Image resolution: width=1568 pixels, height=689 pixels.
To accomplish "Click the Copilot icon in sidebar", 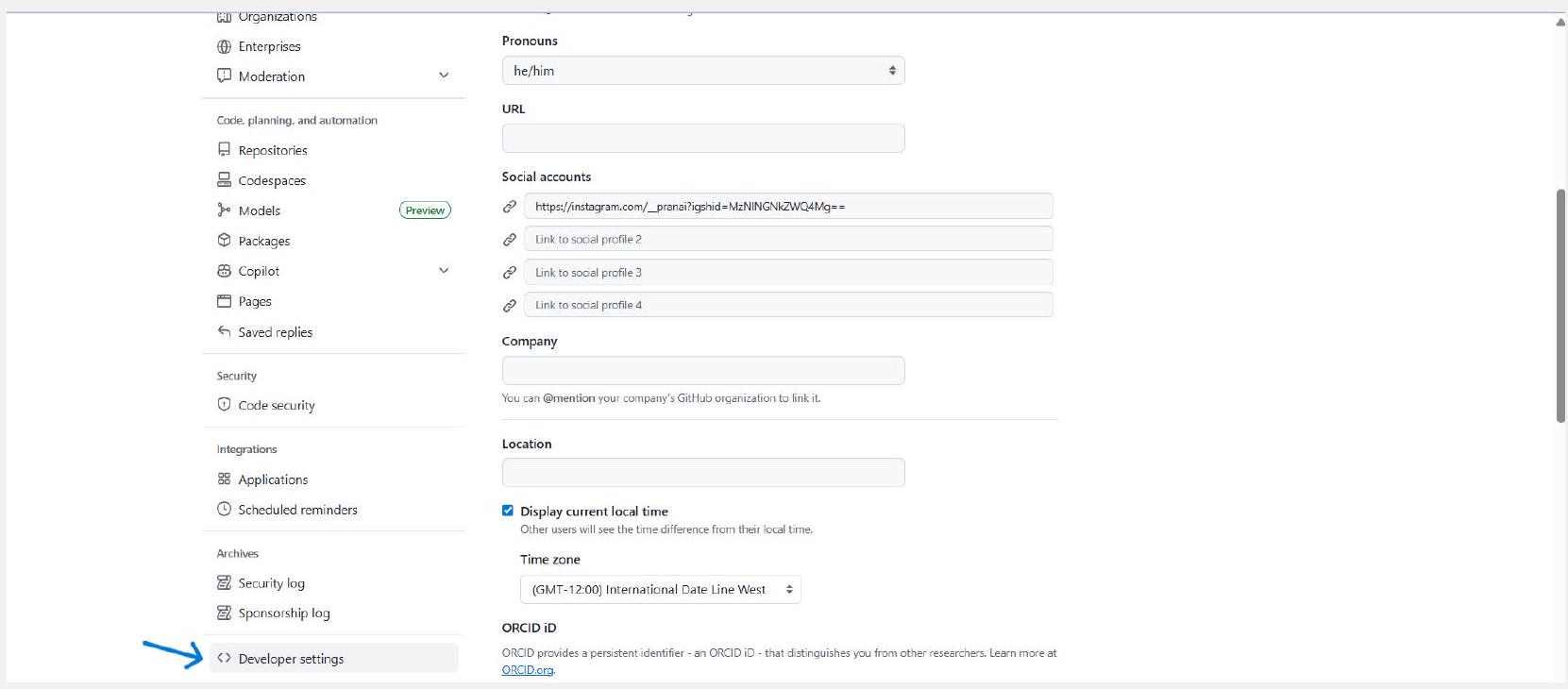I will [224, 270].
